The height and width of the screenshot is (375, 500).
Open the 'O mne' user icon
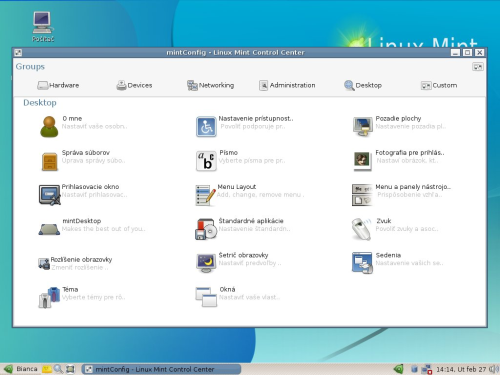(x=49, y=127)
